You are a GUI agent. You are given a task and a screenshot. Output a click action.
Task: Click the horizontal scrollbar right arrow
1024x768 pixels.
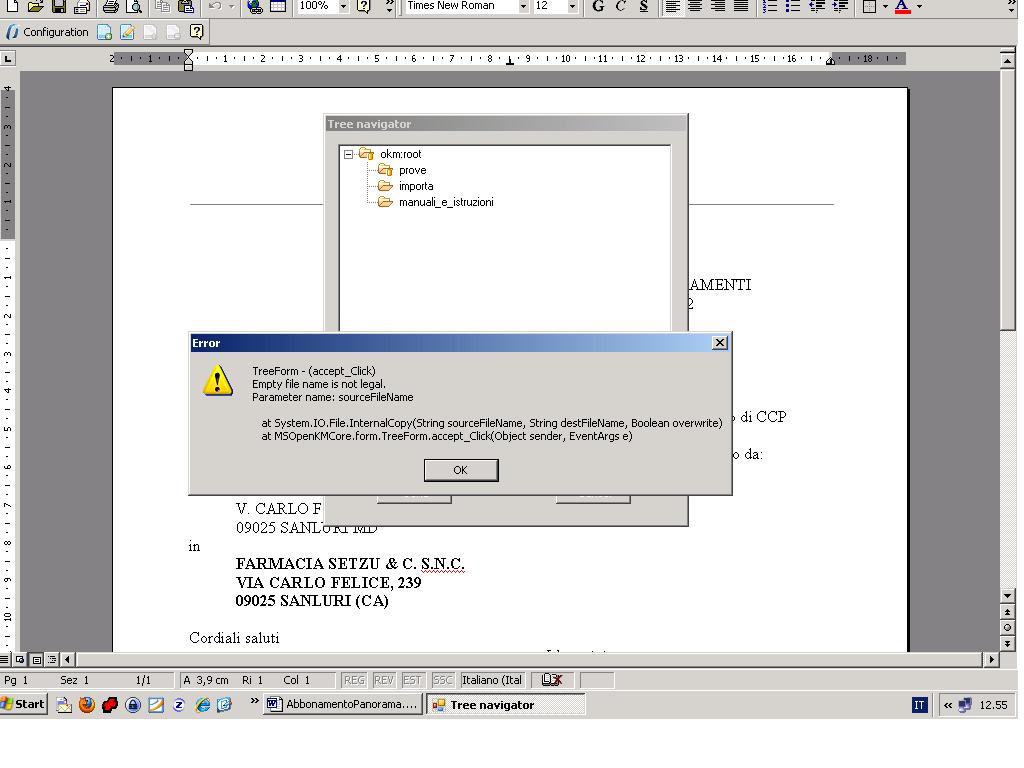coord(990,659)
